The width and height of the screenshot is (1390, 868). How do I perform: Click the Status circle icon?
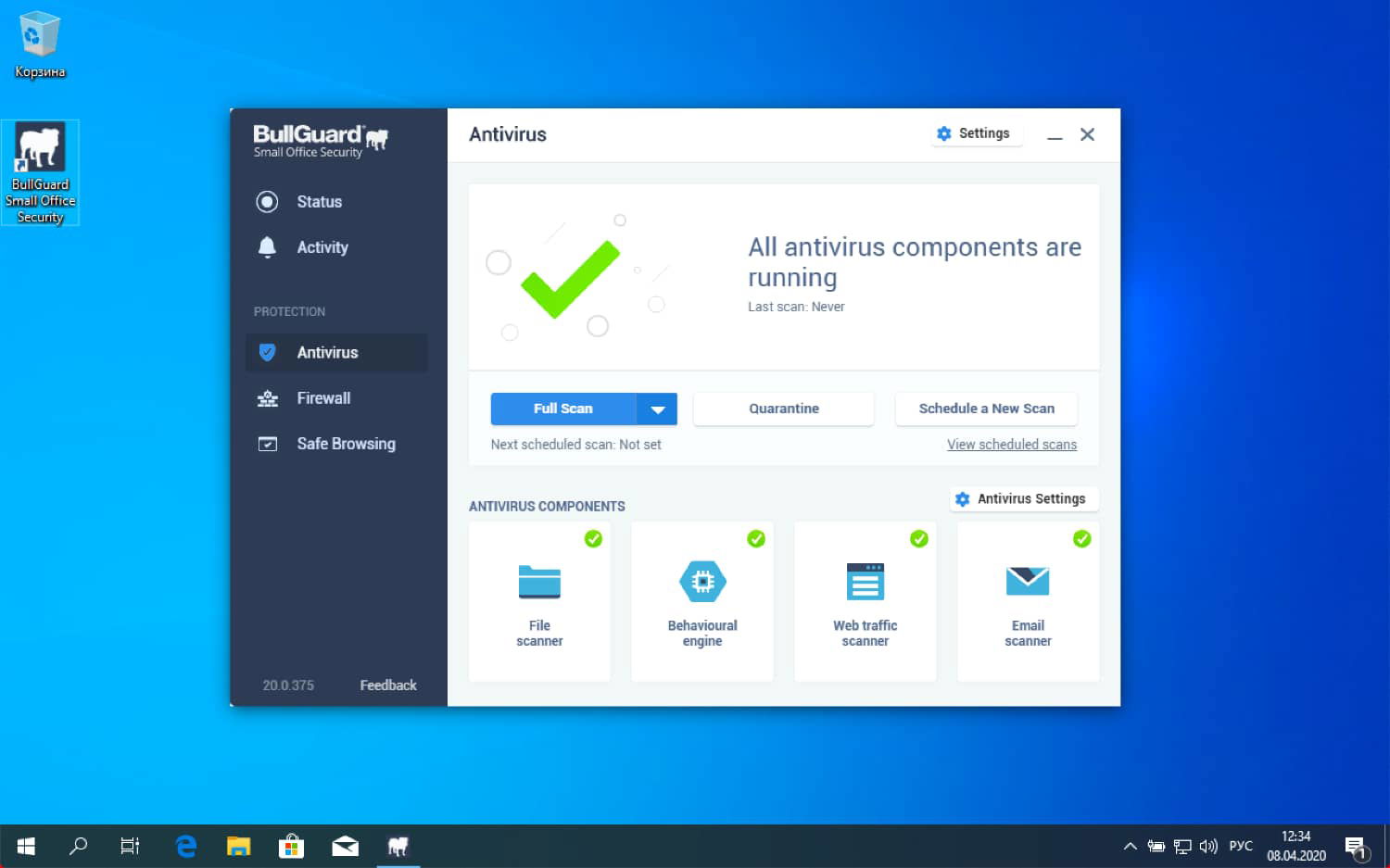pyautogui.click(x=267, y=202)
